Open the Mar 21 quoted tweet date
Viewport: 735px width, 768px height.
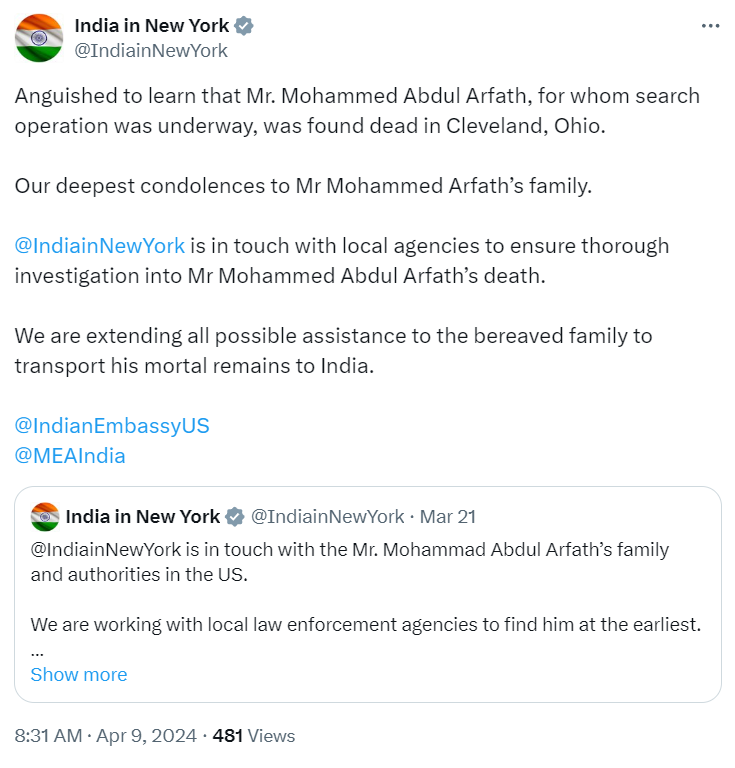pos(448,517)
